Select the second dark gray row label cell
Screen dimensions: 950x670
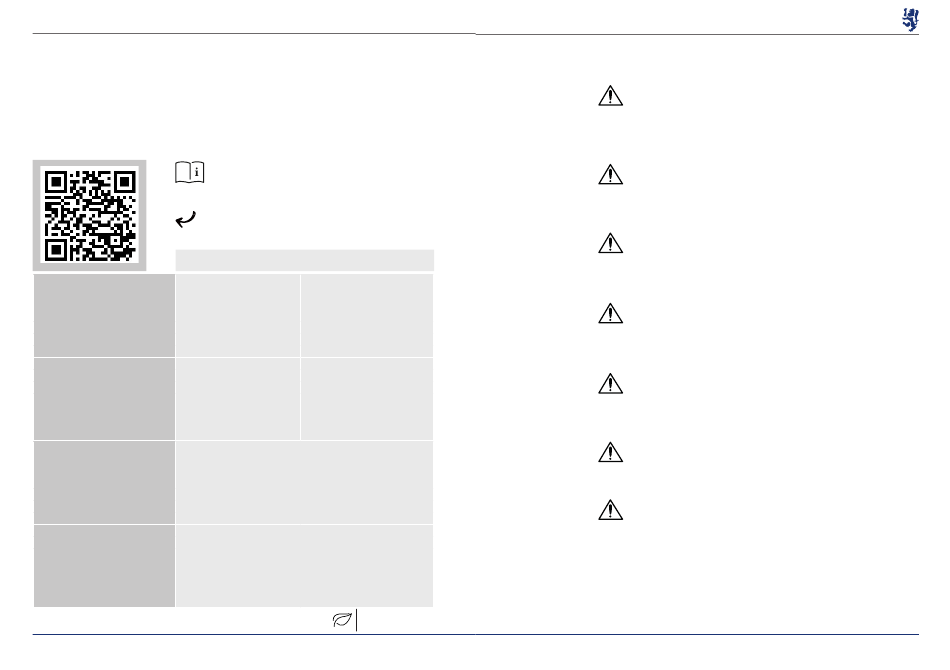tap(104, 399)
